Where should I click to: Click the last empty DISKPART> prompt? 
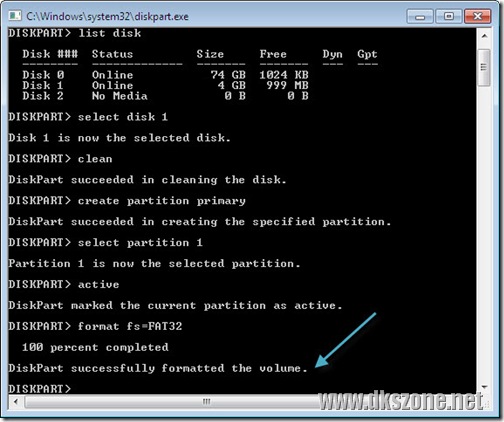[40, 389]
